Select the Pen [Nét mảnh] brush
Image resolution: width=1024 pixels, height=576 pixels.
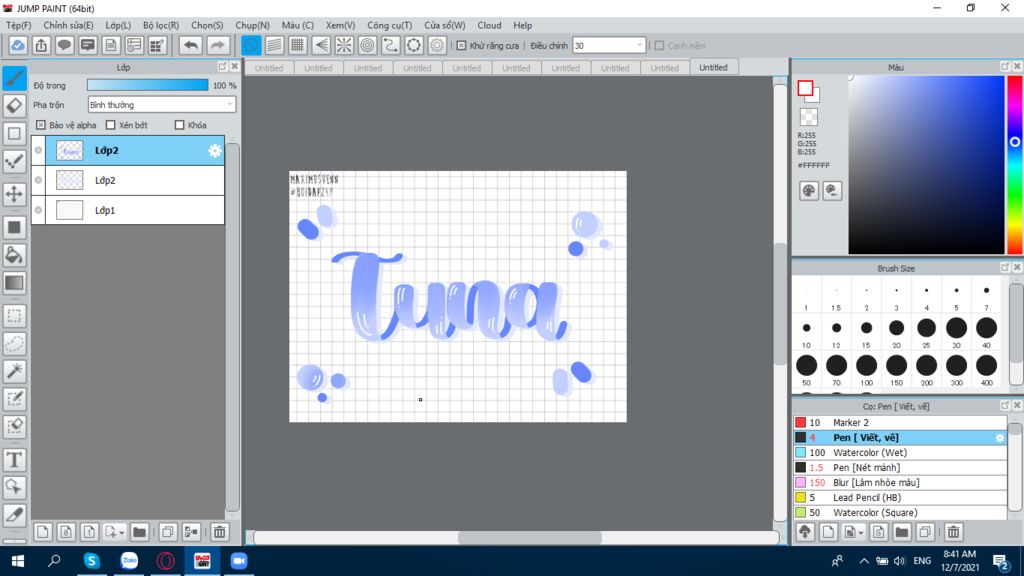[900, 468]
